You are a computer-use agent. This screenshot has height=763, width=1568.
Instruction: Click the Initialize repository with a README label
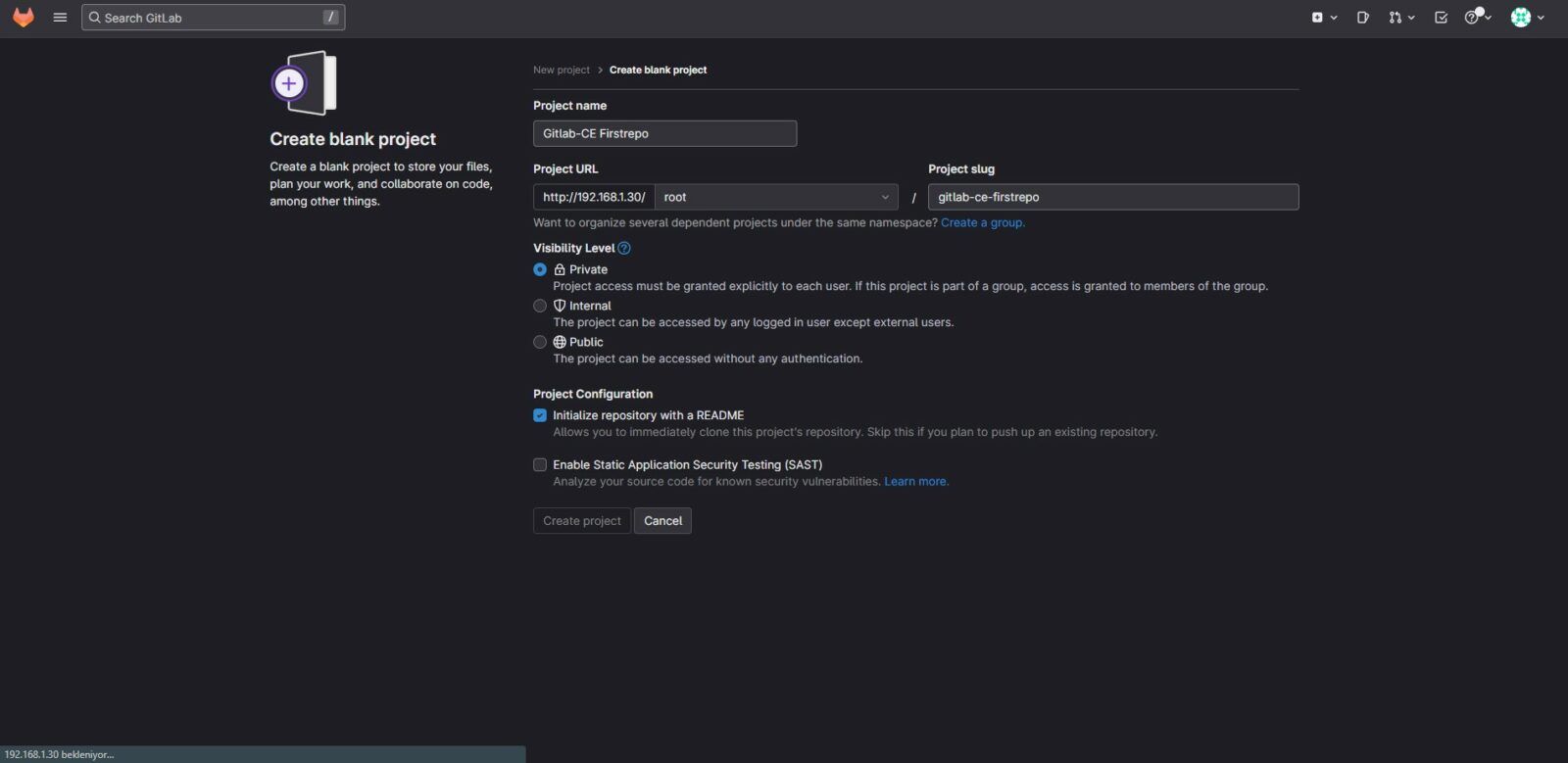(x=648, y=415)
